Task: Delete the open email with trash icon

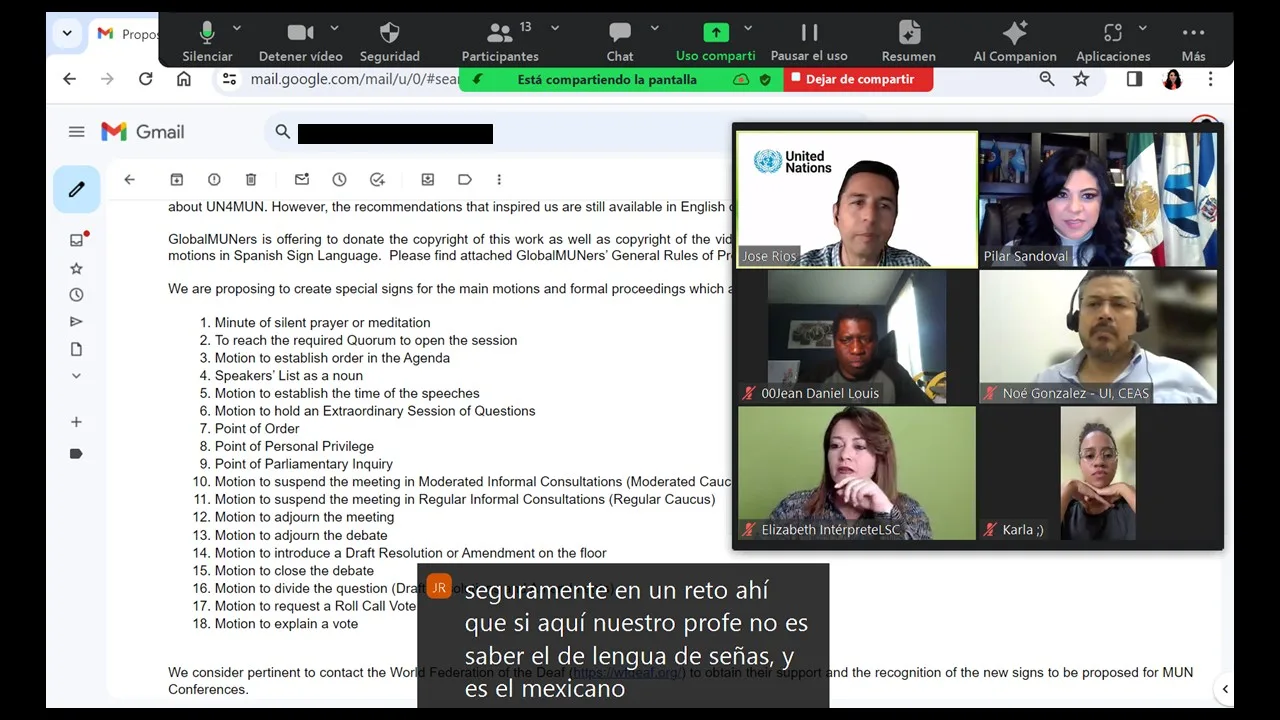Action: (251, 180)
